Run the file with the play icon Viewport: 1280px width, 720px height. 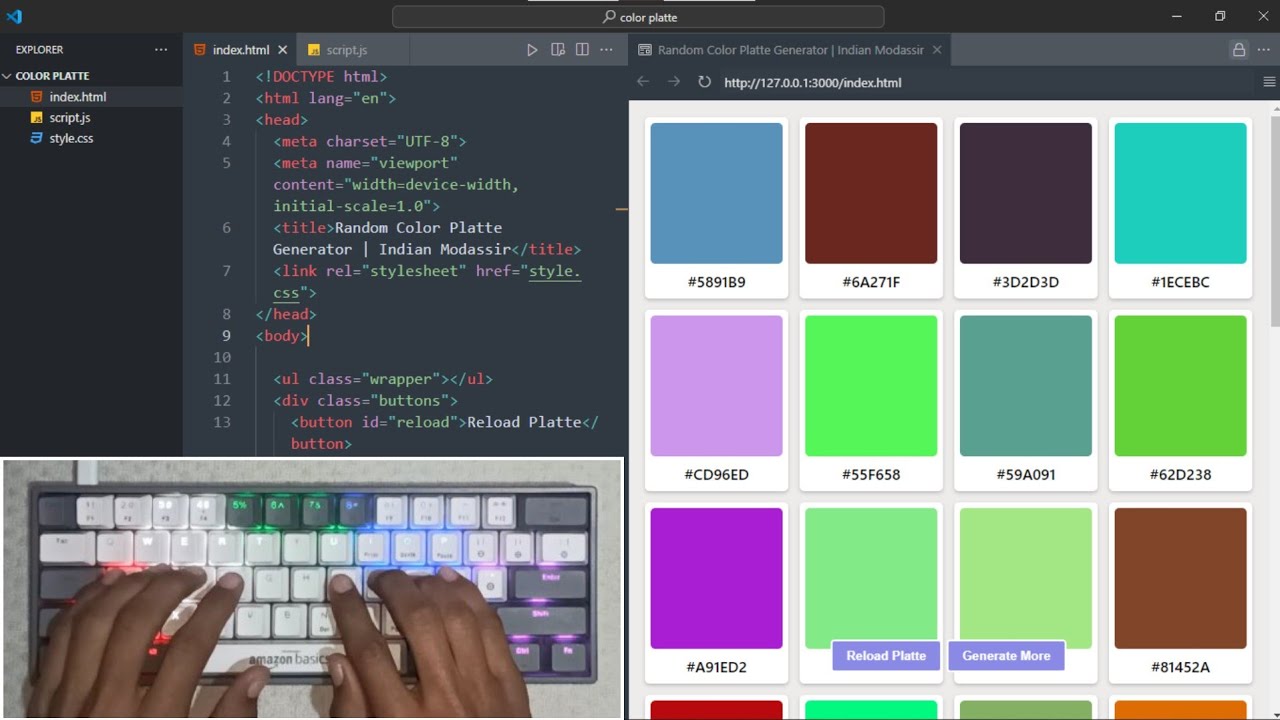(532, 49)
